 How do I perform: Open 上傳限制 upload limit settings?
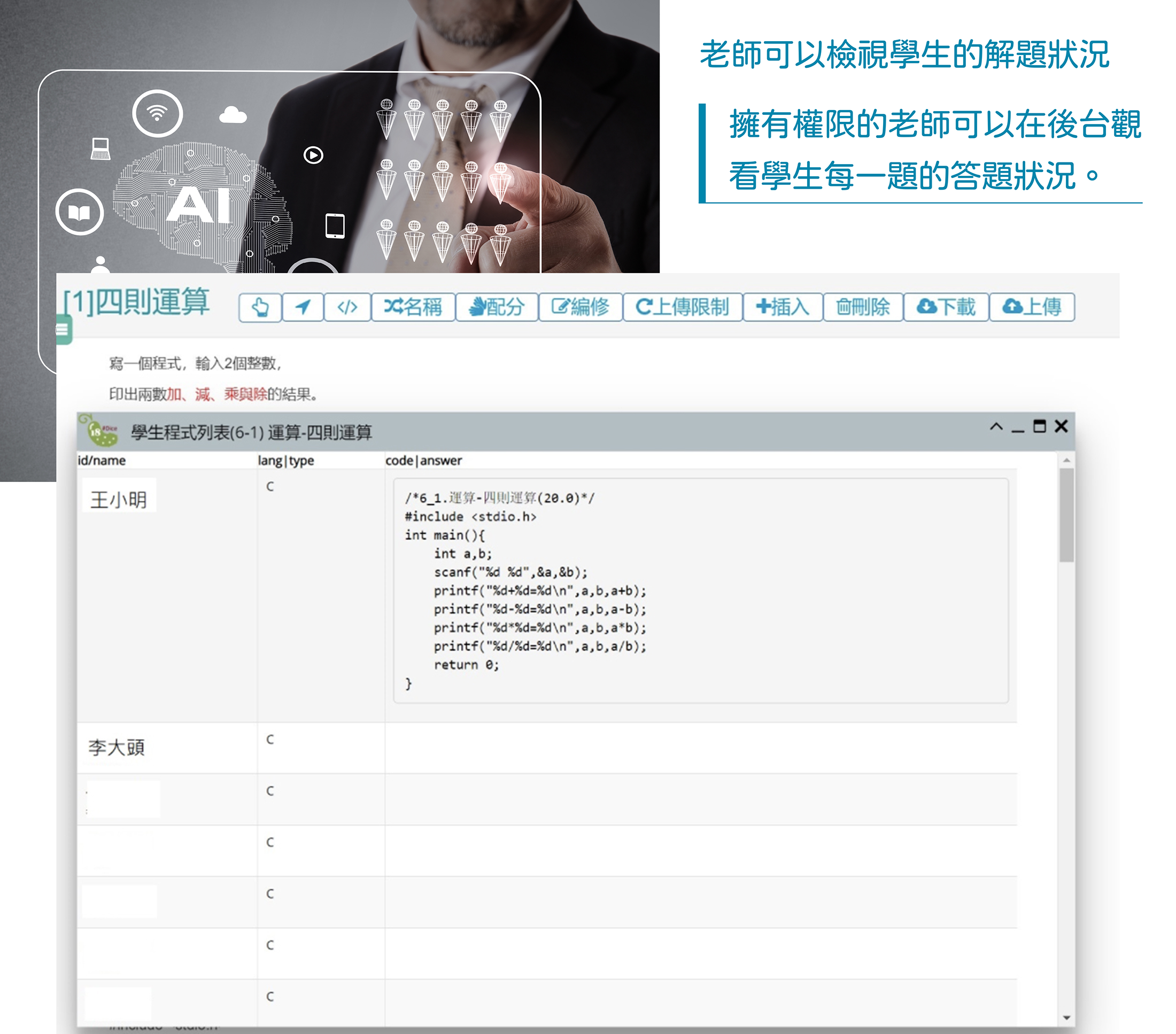pos(683,307)
